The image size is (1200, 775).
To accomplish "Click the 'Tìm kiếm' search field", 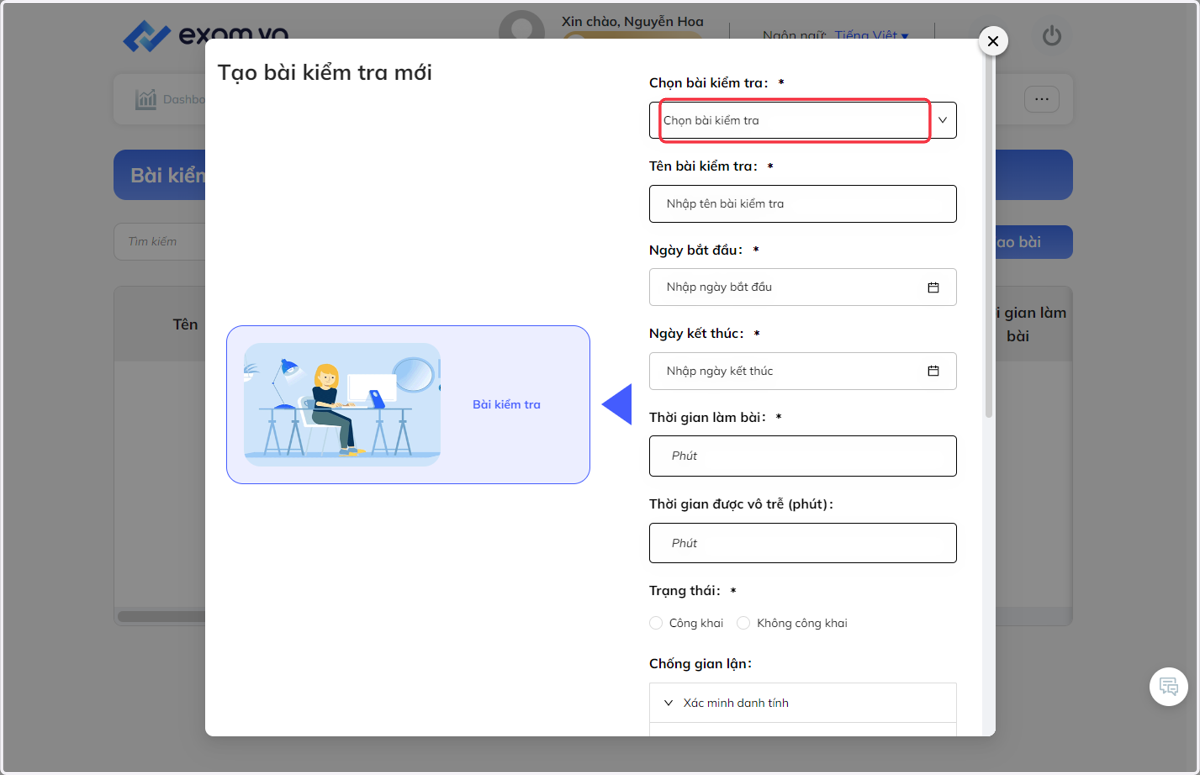I will tap(160, 241).
